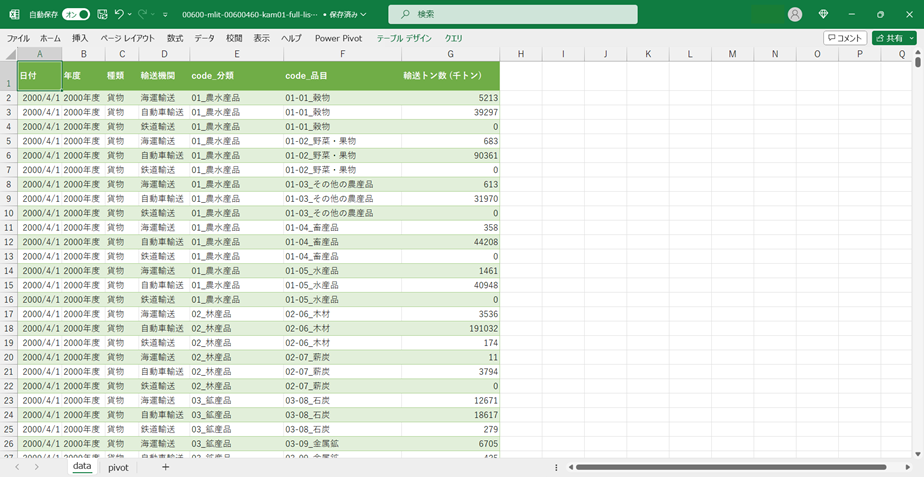The image size is (924, 477).
Task: Click the Save icon in title bar
Action: point(102,14)
